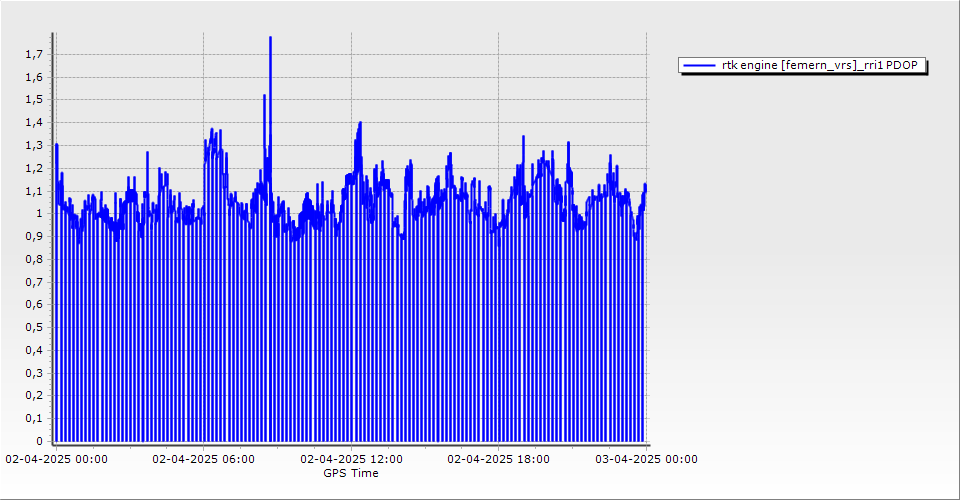
Task: Select the 03-04-2025 00:00 time label
Action: coord(646,460)
